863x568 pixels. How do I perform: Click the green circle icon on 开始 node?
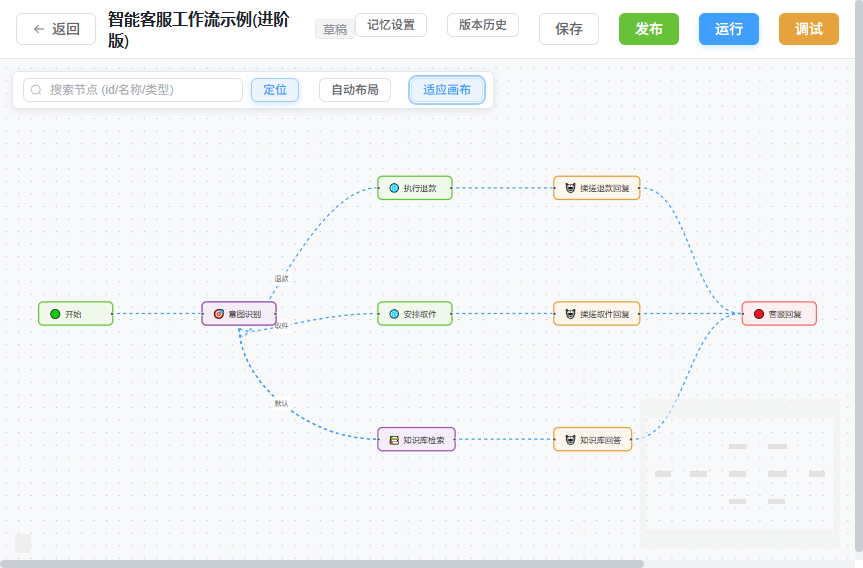(x=55, y=314)
